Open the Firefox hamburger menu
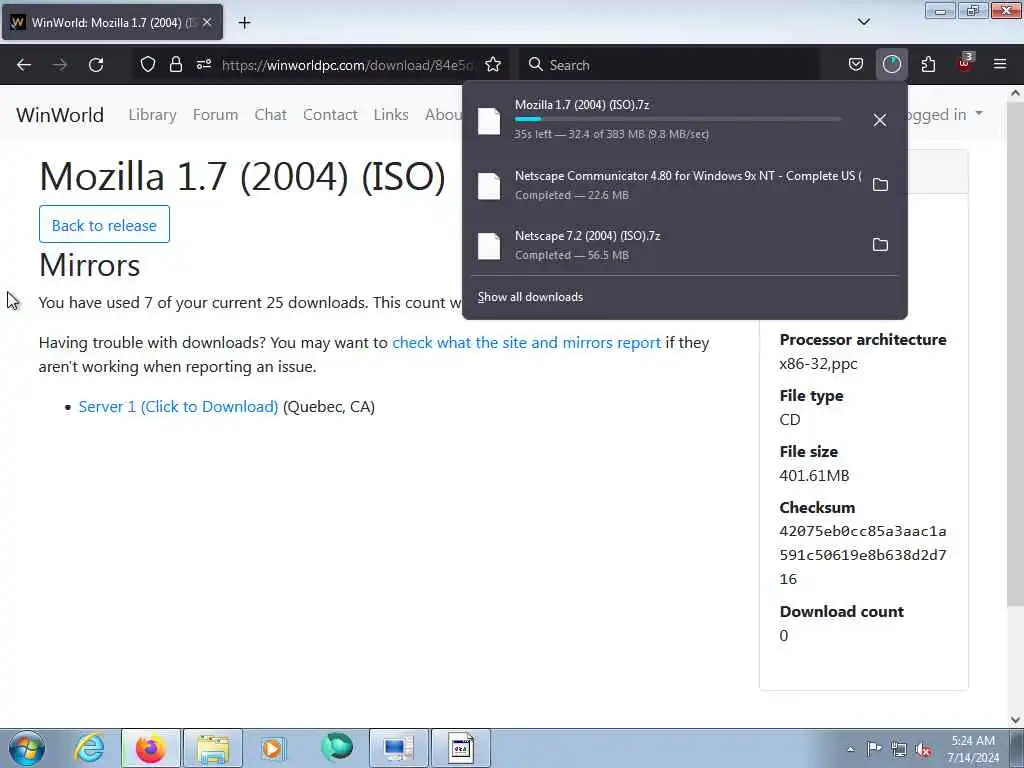Screen dimensions: 1024x768 1000,65
